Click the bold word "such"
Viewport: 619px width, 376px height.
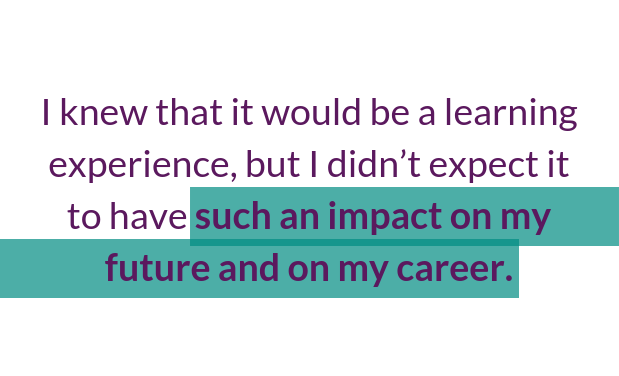233,216
